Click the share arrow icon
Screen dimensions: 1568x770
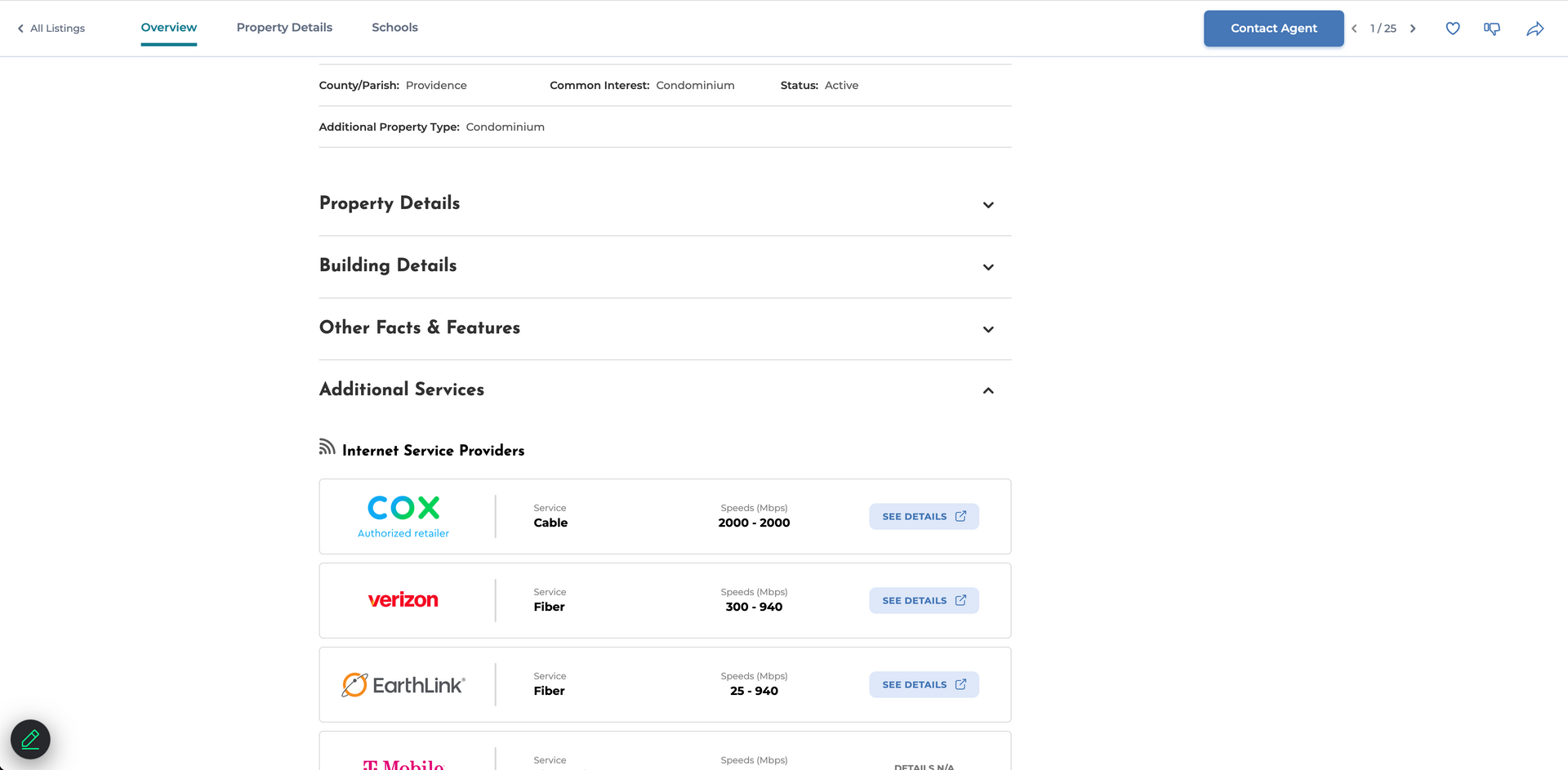point(1535,29)
